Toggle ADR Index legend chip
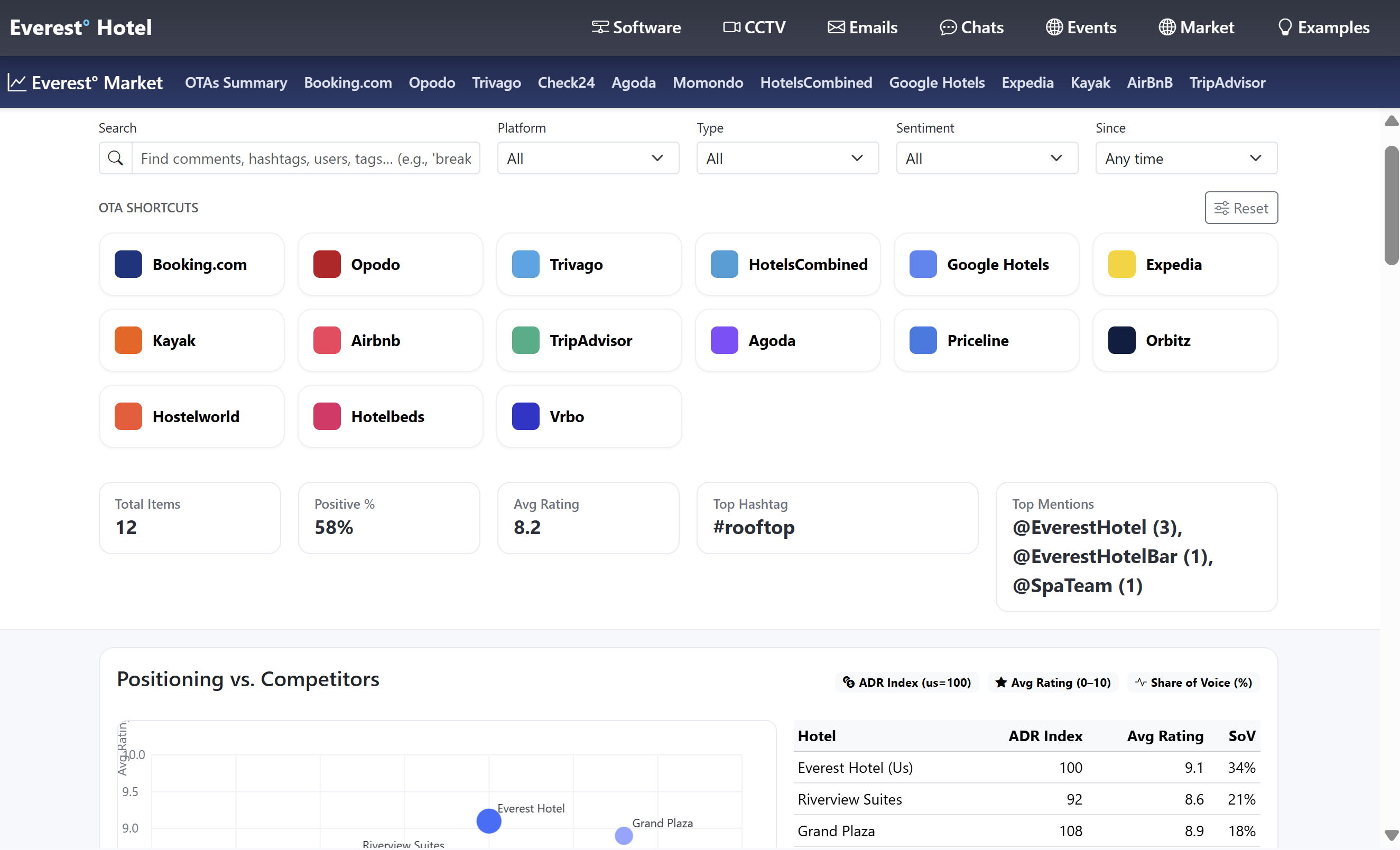Screen dimensions: 1400x850 tap(907, 682)
